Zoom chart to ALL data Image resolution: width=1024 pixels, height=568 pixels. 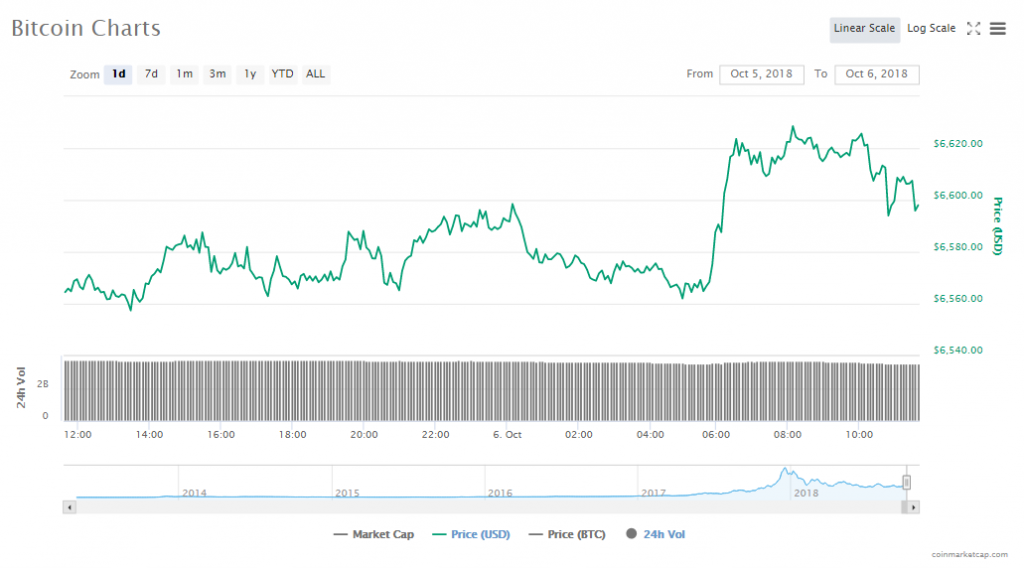(x=315, y=74)
